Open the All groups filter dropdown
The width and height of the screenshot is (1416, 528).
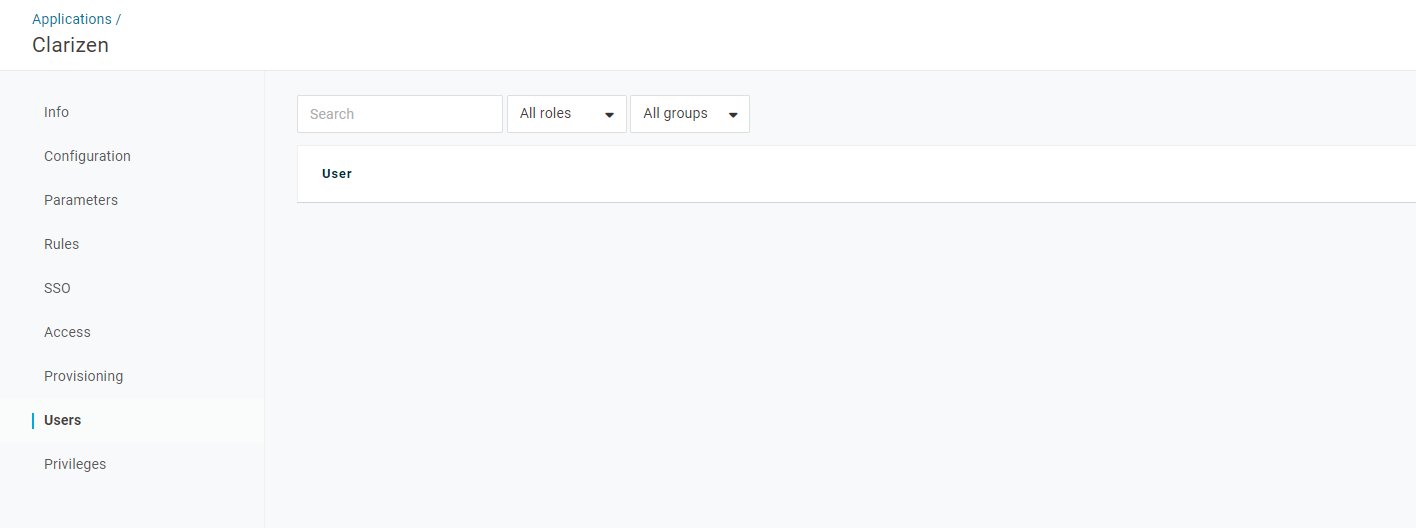click(690, 114)
